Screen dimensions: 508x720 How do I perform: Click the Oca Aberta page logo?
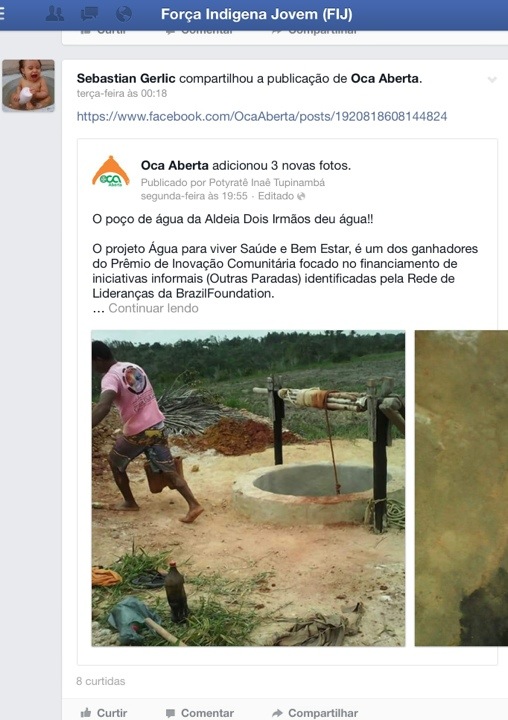(x=111, y=172)
